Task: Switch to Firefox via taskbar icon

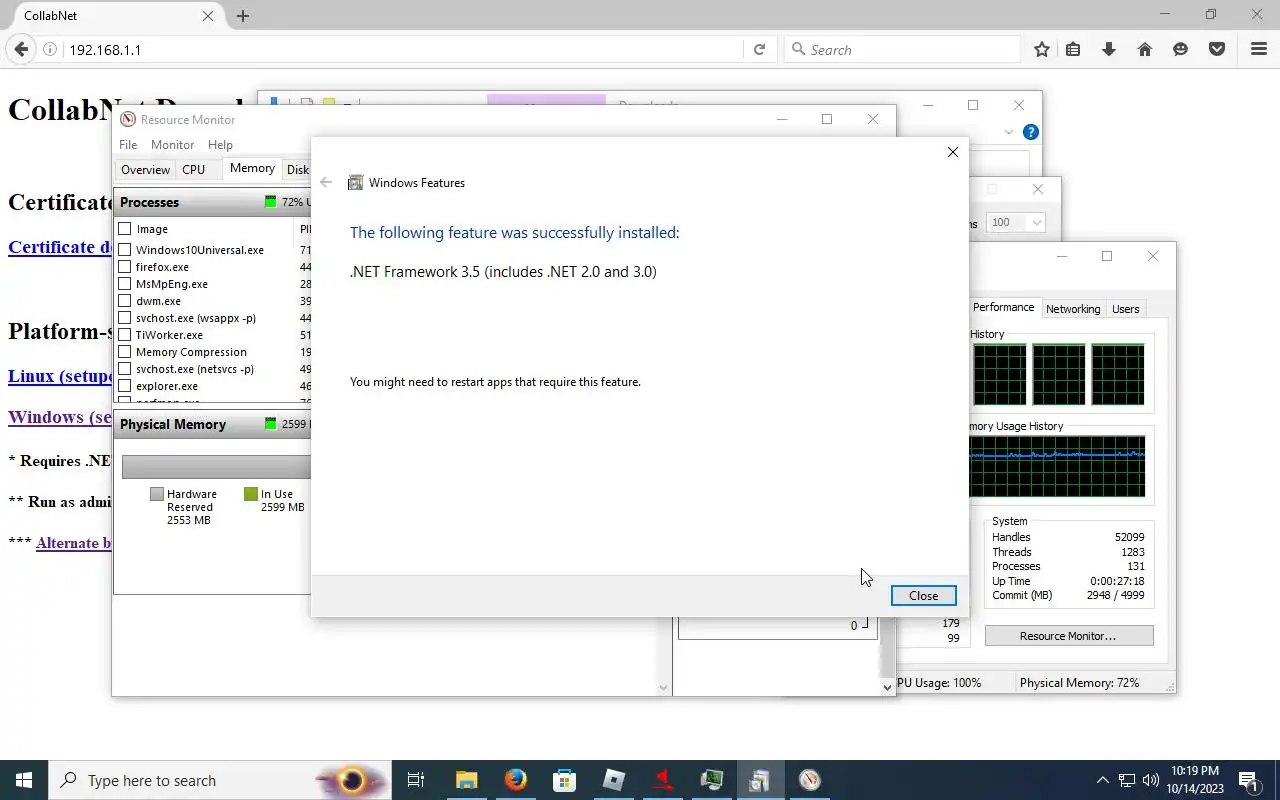Action: click(x=516, y=780)
